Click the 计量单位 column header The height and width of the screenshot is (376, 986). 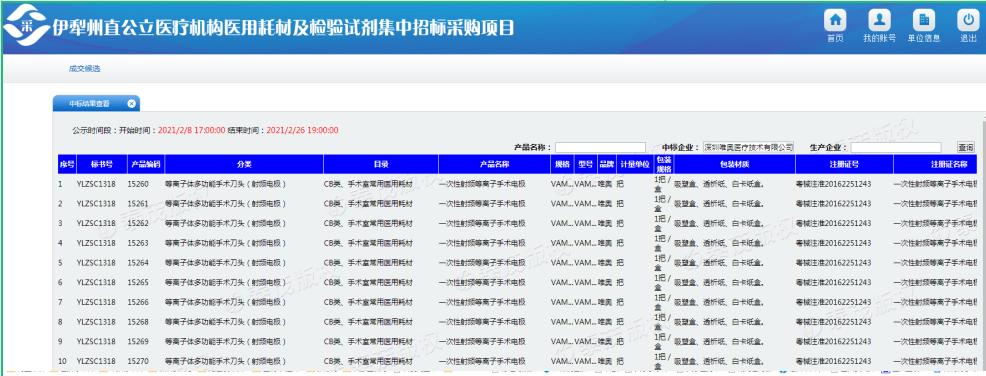(634, 164)
